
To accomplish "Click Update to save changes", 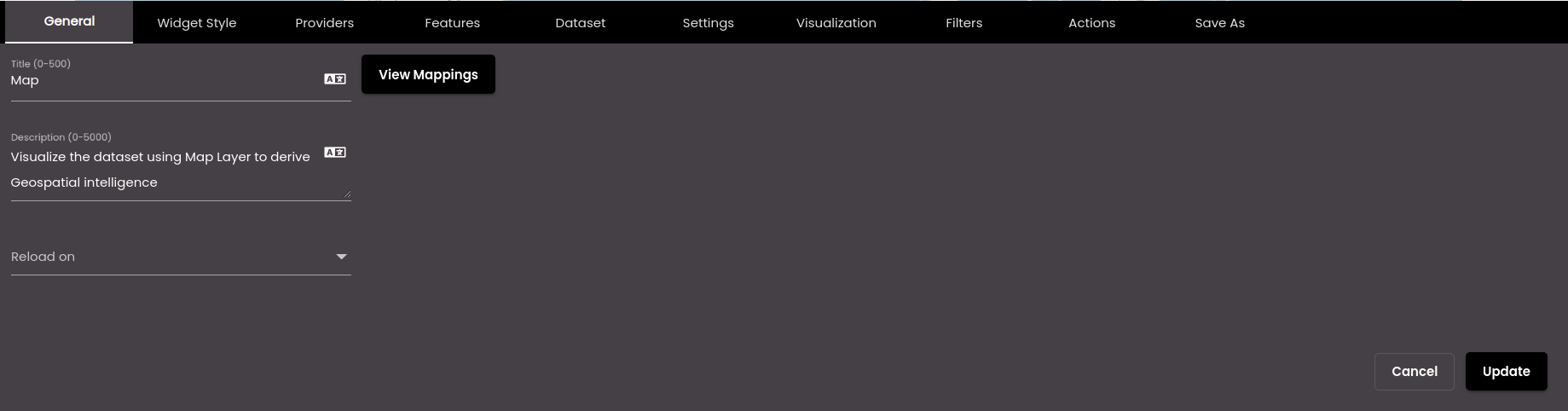I will point(1507,372).
